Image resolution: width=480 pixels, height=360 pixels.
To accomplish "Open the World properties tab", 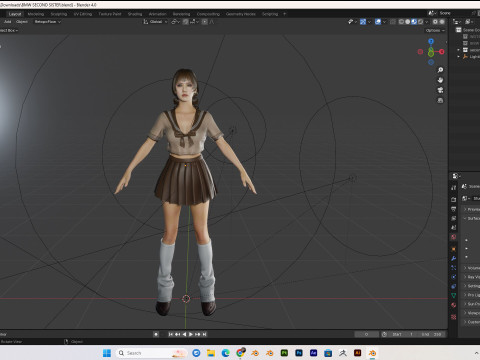I will pos(453,237).
